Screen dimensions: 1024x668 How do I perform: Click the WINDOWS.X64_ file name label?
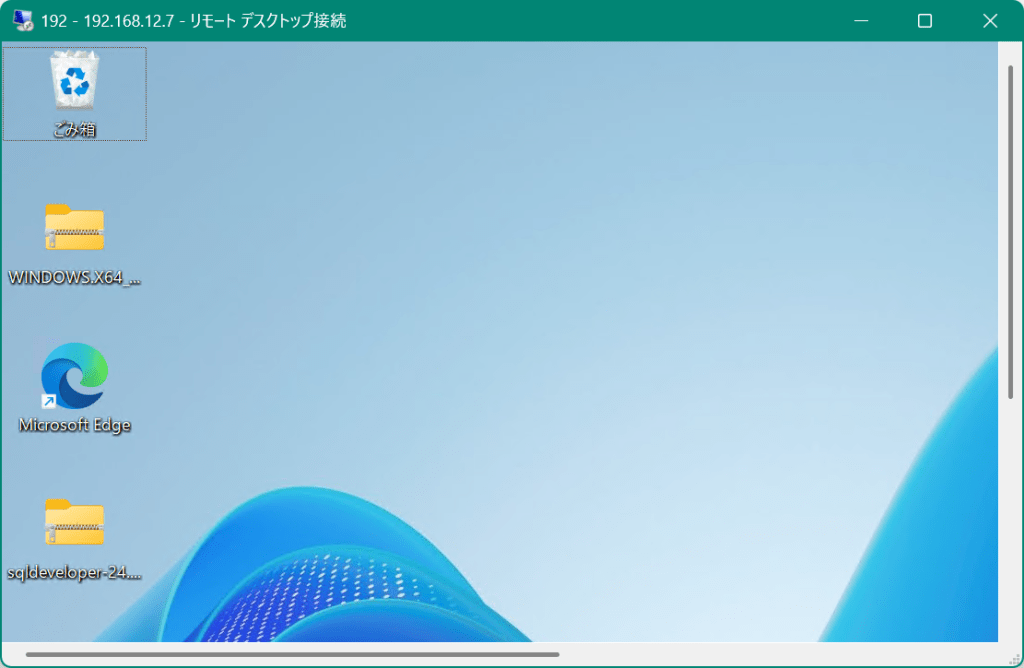coord(75,278)
